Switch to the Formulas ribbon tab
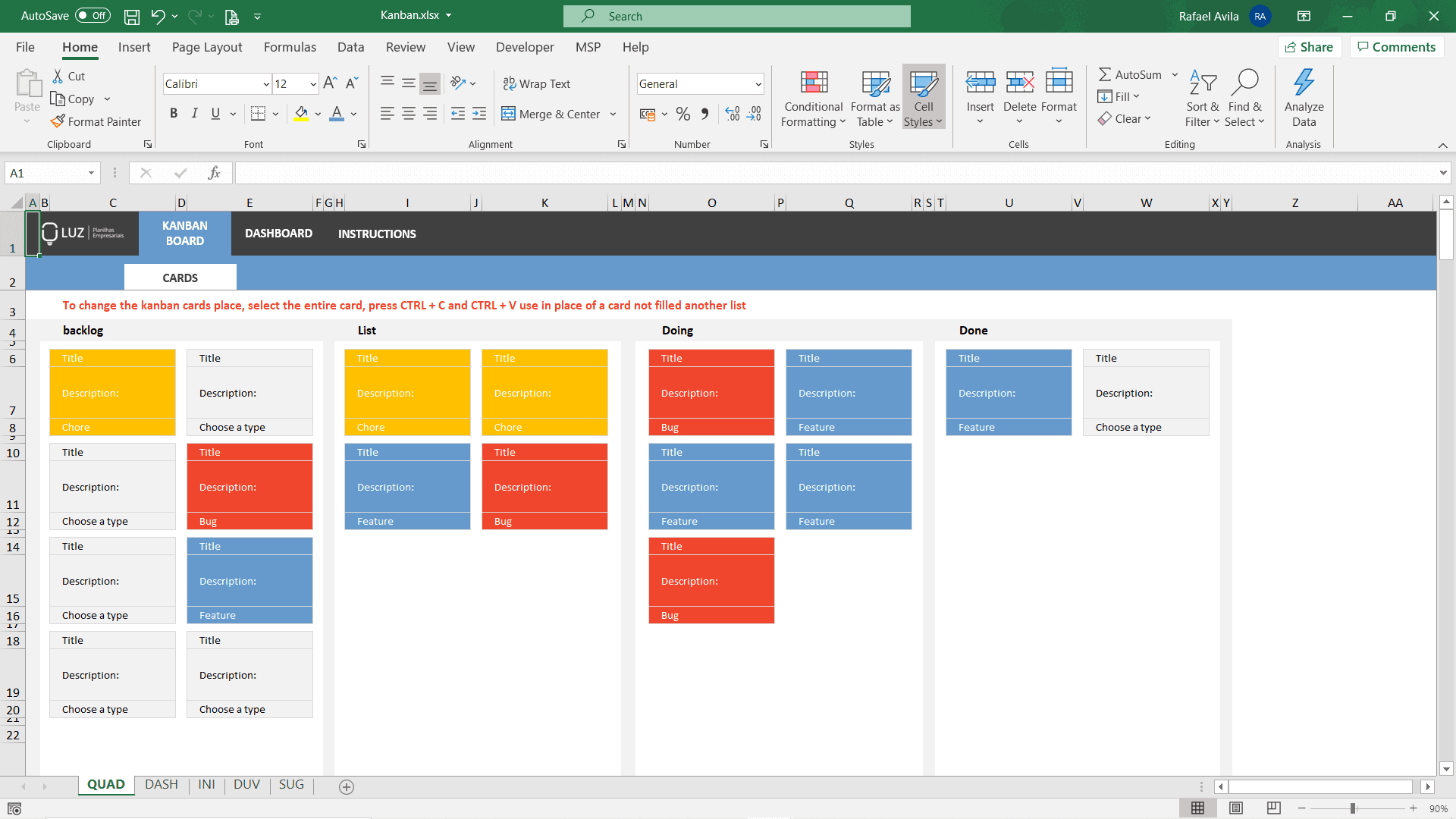Screen dimensions: 1456x819 [x=289, y=47]
